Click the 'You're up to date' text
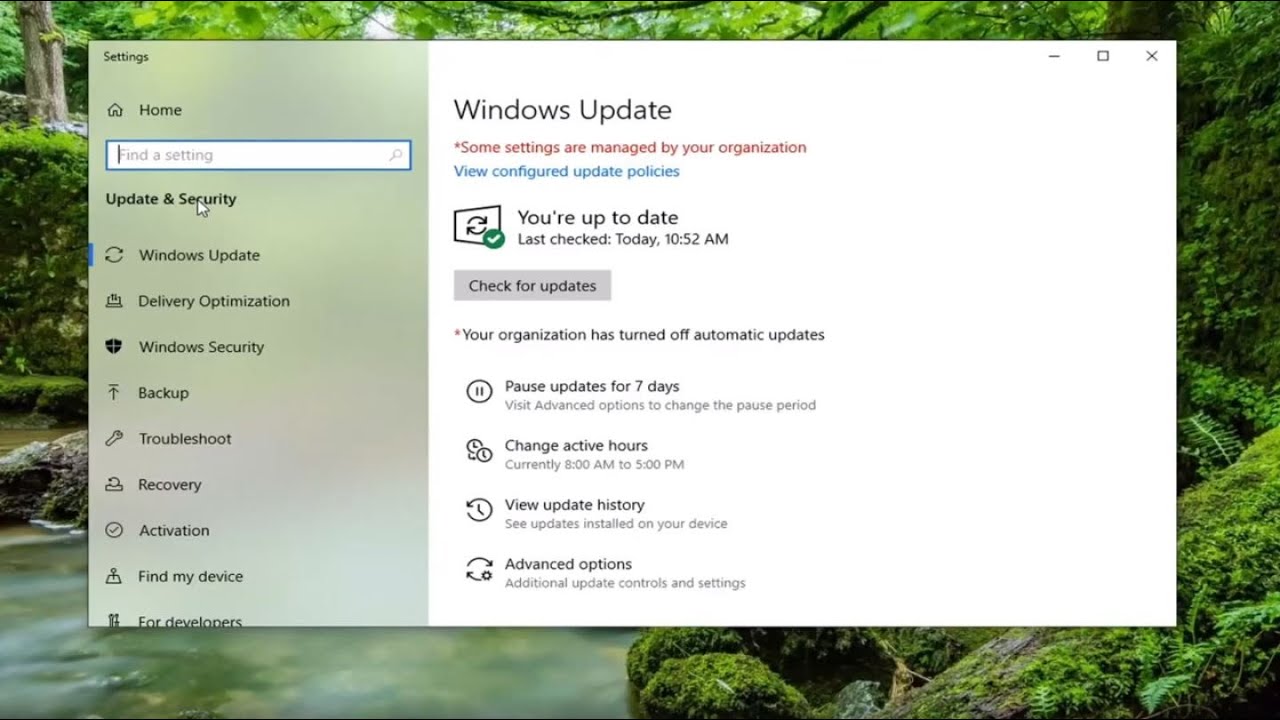1280x720 pixels. point(597,217)
